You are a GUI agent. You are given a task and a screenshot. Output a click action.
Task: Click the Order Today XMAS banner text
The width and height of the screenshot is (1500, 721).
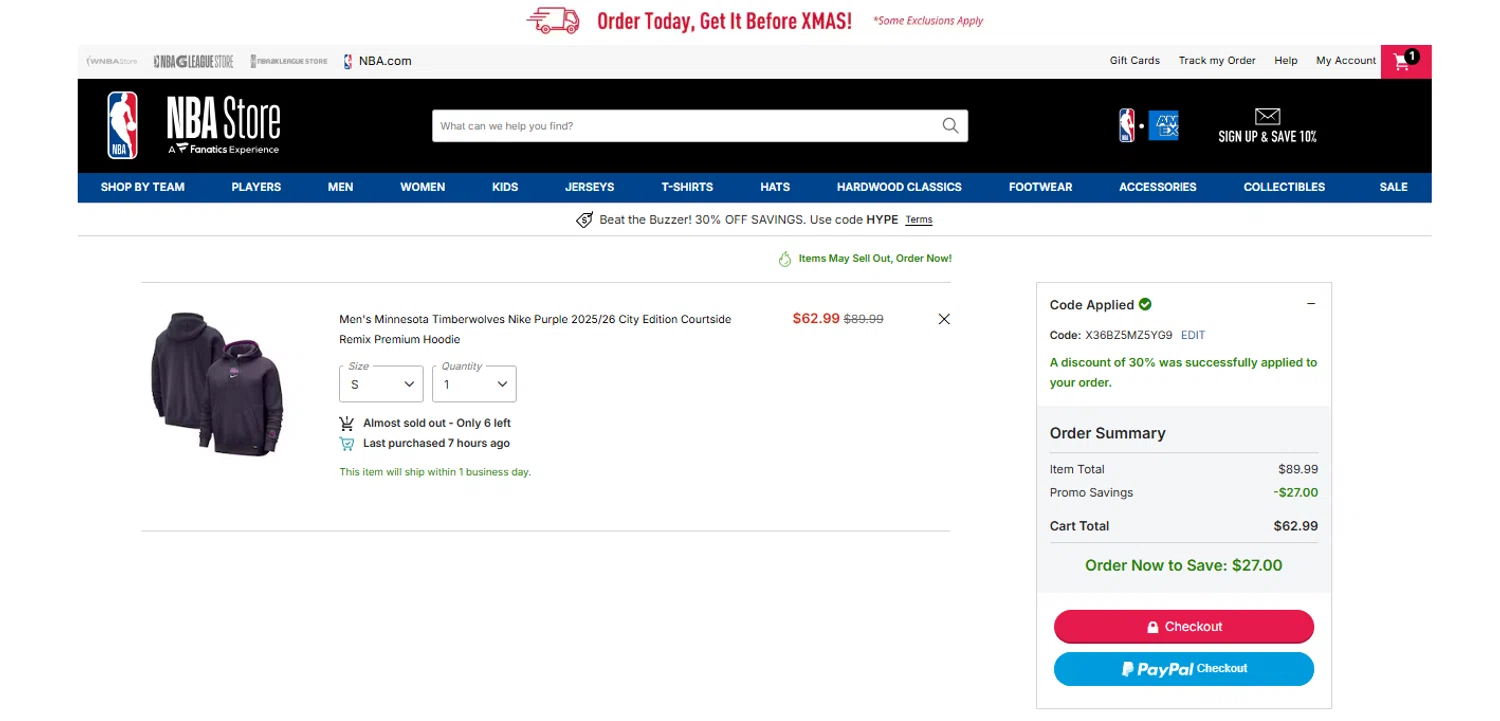724,21
